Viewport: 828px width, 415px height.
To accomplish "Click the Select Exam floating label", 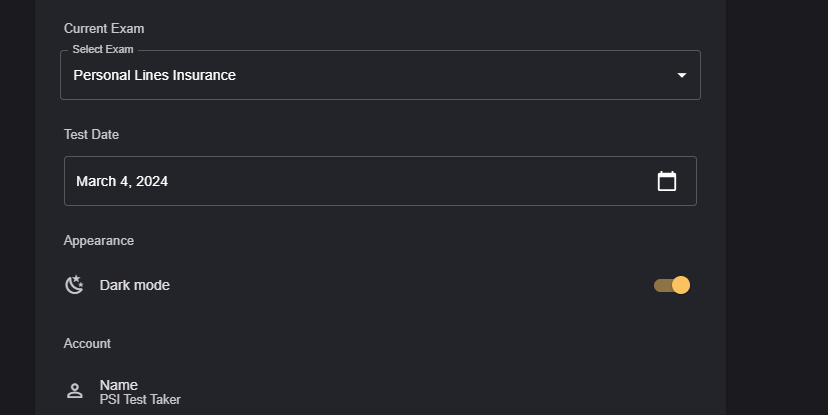I will click(x=103, y=49).
